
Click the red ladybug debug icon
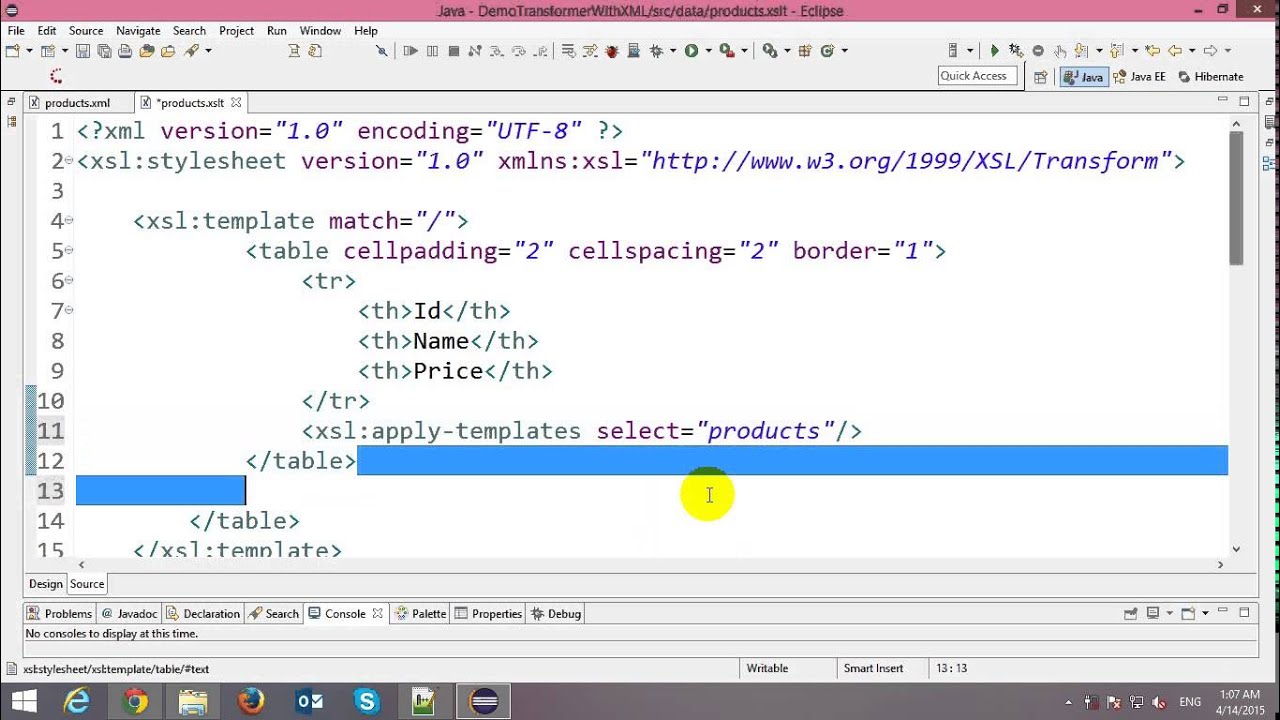(x=611, y=50)
